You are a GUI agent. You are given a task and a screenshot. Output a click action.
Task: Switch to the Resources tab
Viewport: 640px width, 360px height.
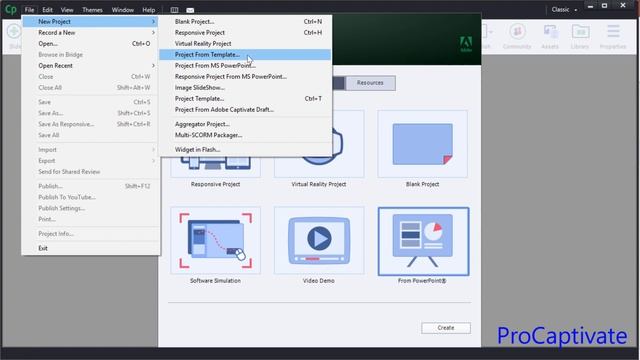(x=370, y=83)
